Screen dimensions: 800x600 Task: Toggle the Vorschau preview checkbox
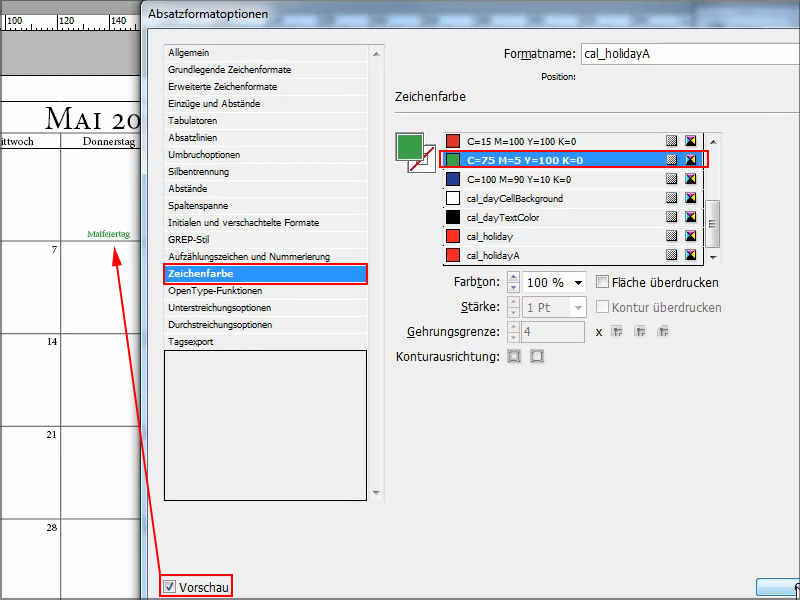(169, 587)
